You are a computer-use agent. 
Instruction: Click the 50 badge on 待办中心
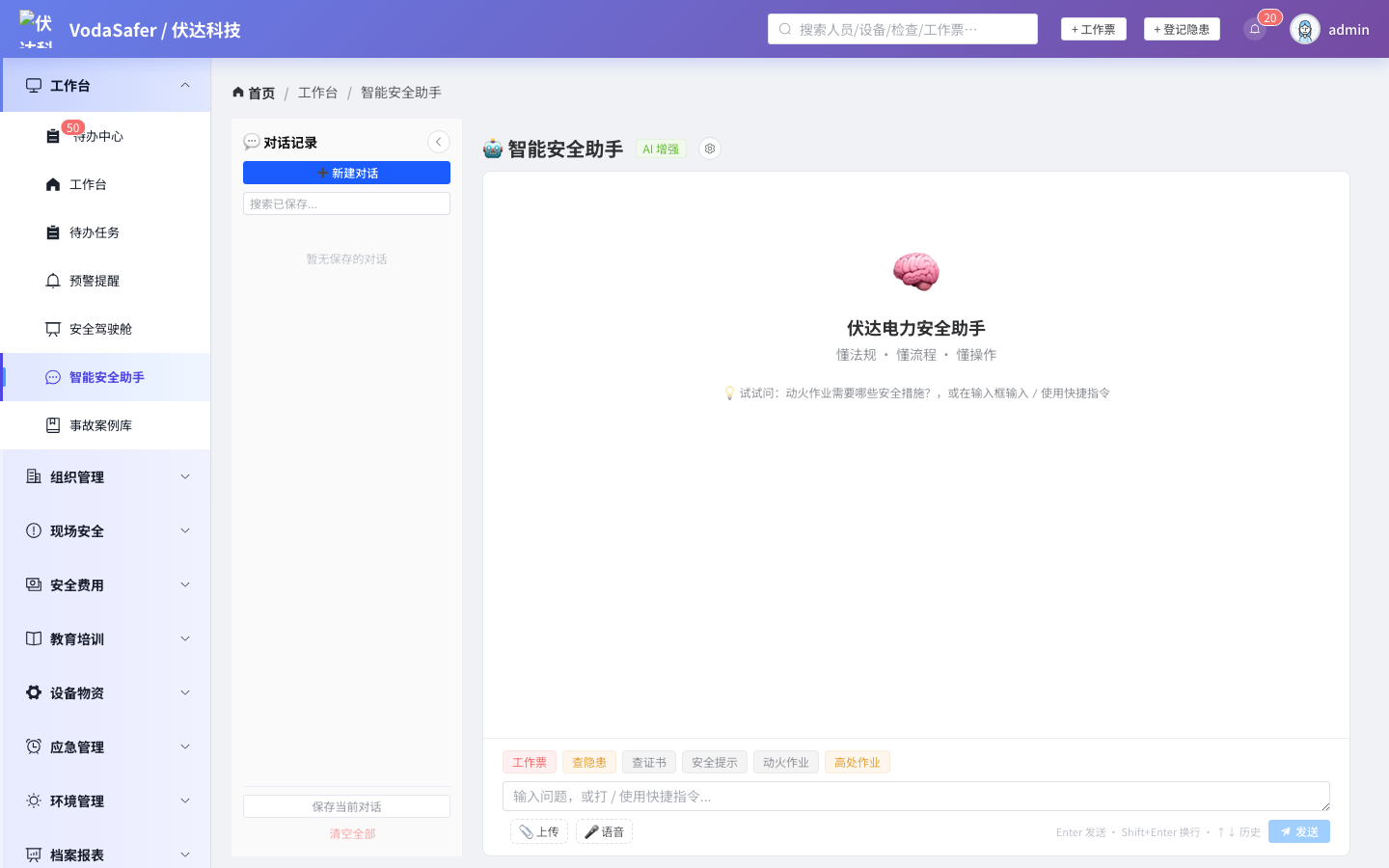(x=73, y=127)
